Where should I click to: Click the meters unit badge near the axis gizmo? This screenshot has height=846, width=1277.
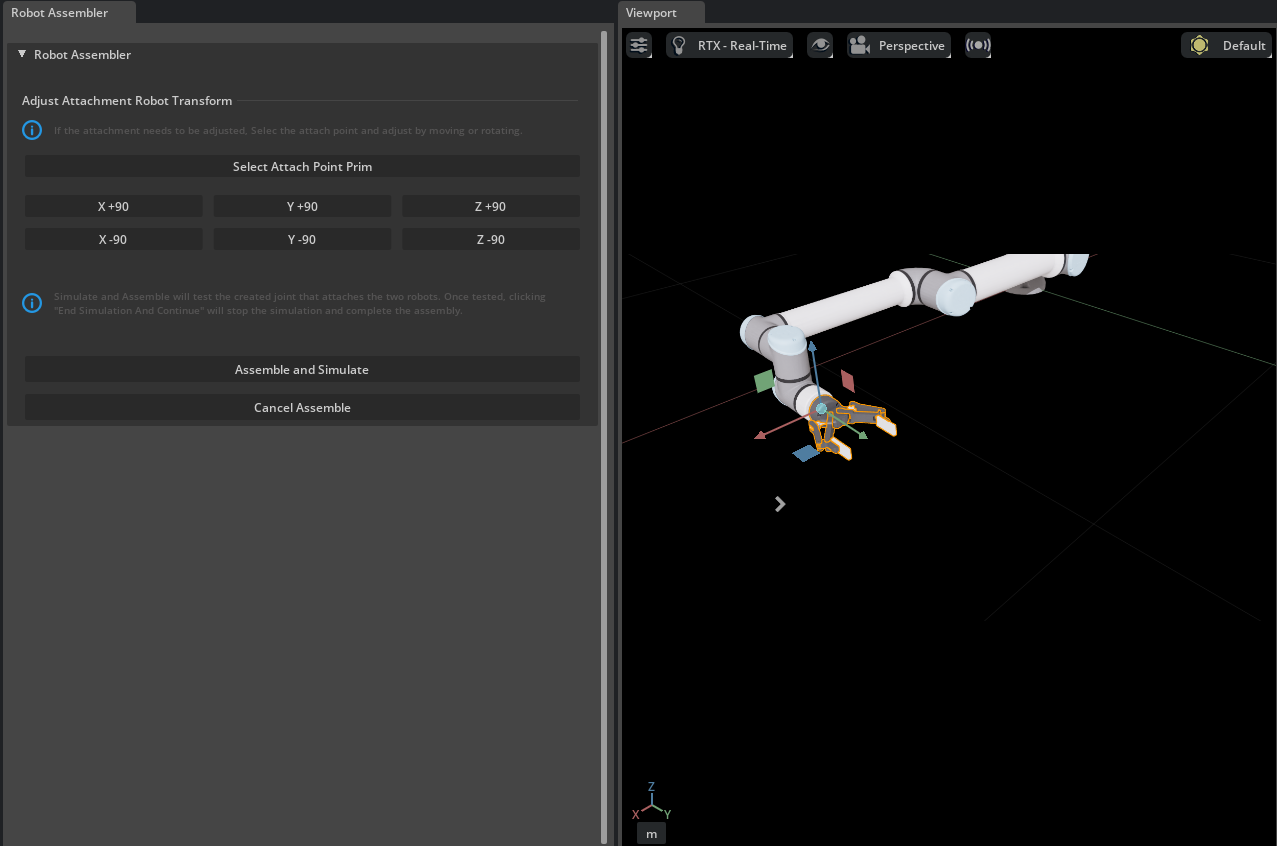coord(651,833)
